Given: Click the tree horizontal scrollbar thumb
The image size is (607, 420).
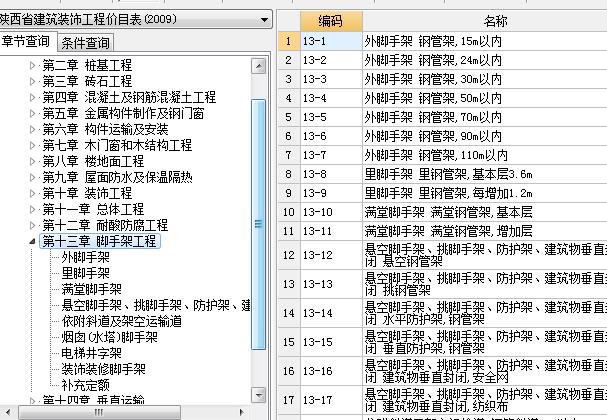Looking at the screenshot, I should (x=99, y=412).
